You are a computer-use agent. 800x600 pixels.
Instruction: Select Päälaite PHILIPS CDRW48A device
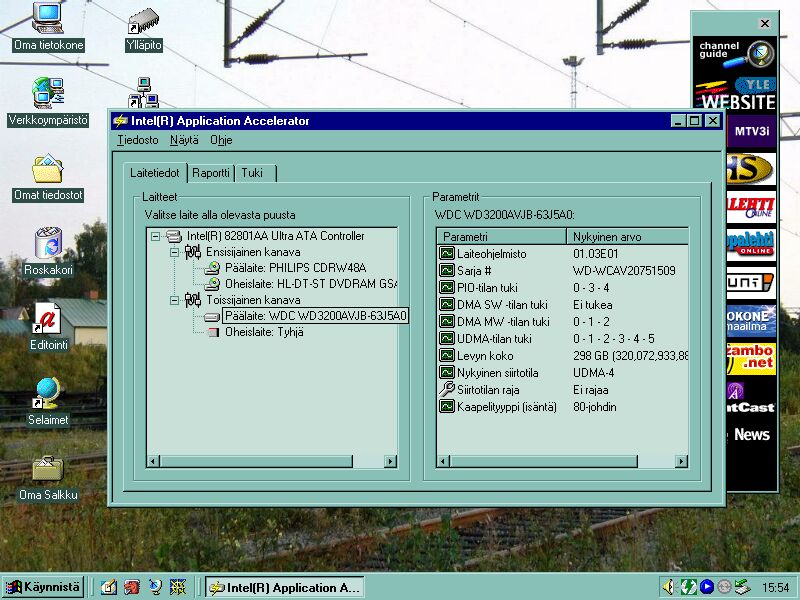295,268
